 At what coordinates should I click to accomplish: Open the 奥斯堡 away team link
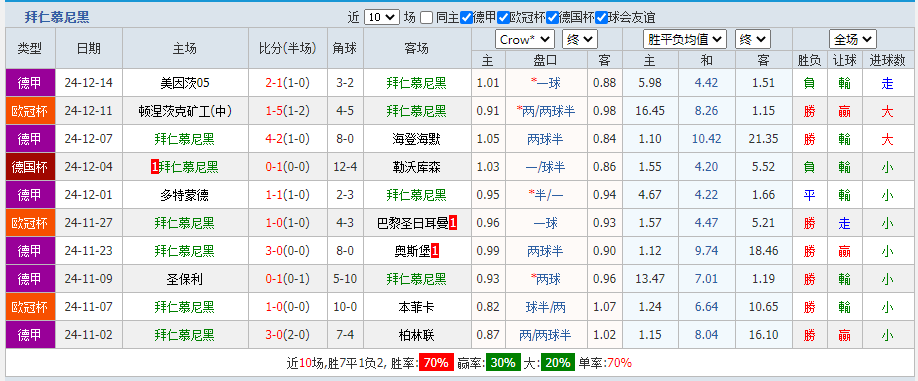pos(413,251)
